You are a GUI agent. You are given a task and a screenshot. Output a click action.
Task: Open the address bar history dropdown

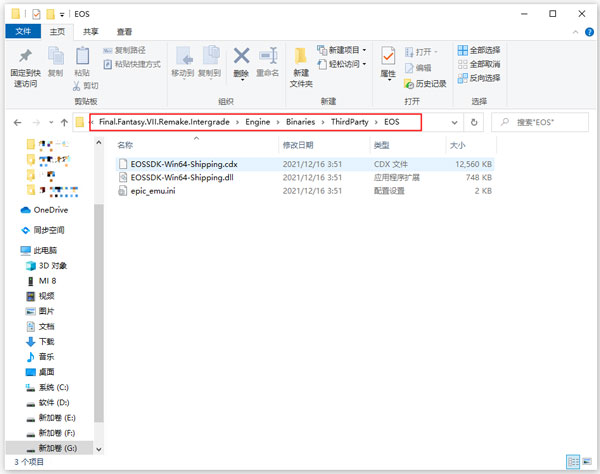tap(455, 122)
